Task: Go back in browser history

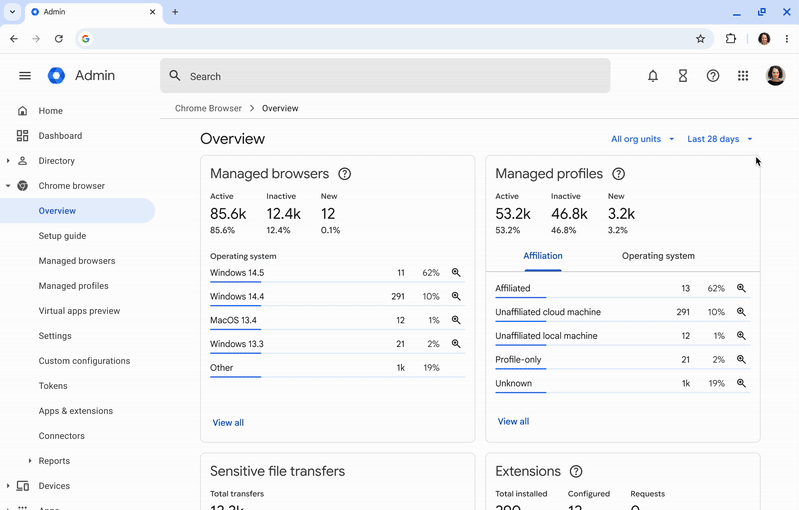Action: 14,39
